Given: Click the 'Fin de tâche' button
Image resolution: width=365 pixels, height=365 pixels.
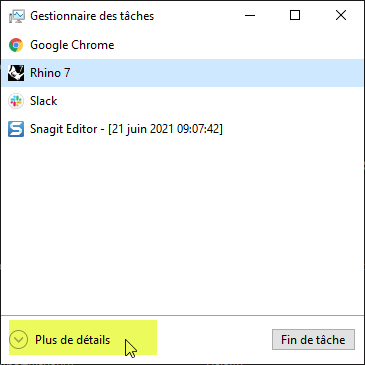Looking at the screenshot, I should tap(313, 340).
